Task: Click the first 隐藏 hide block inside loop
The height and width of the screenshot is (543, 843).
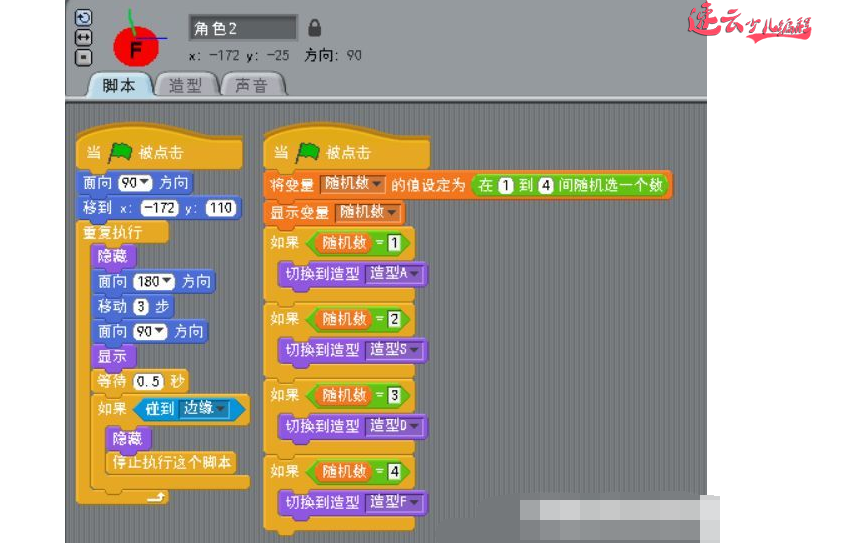Action: click(x=112, y=256)
